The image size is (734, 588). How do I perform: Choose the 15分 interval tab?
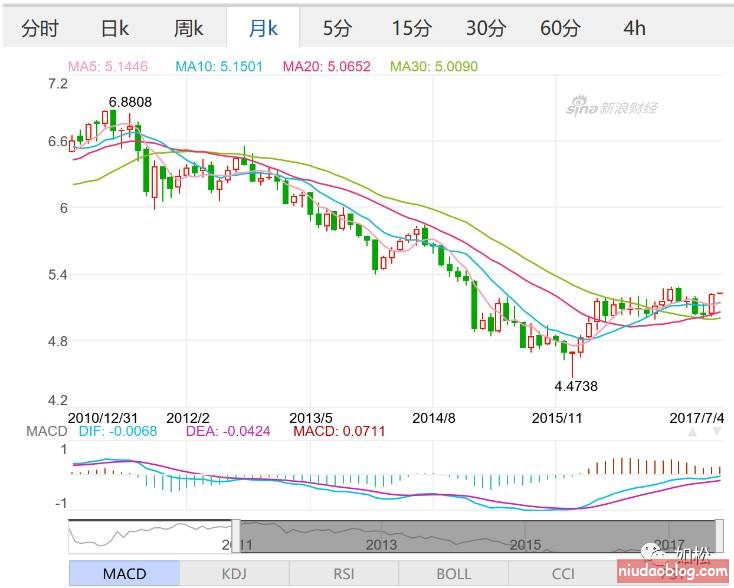pos(411,29)
